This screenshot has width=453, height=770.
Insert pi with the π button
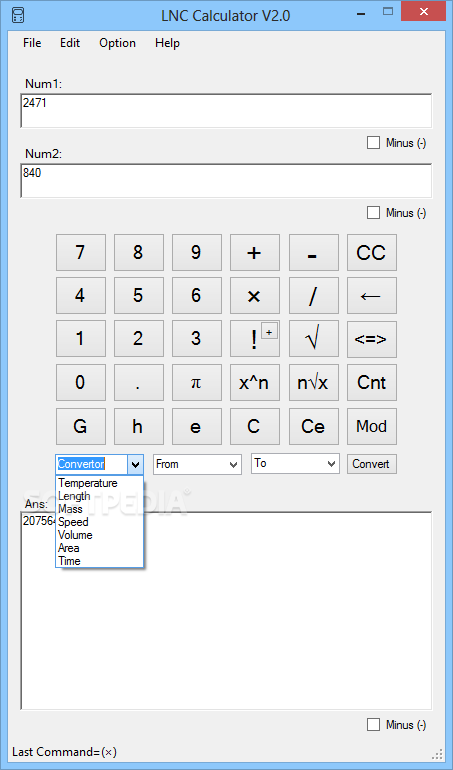click(197, 383)
